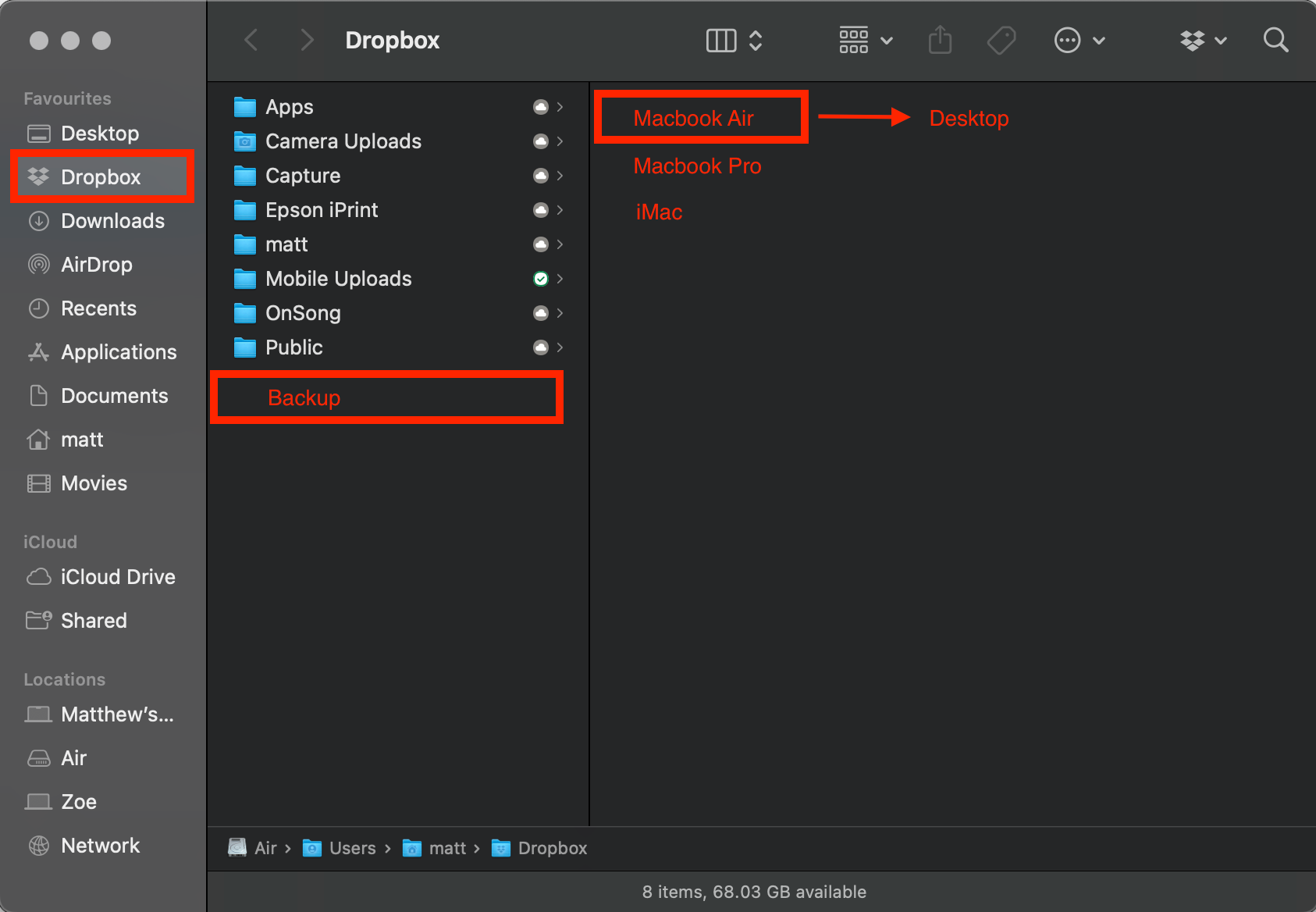Select the Air disk under Locations
The image size is (1316, 912).
[x=103, y=758]
